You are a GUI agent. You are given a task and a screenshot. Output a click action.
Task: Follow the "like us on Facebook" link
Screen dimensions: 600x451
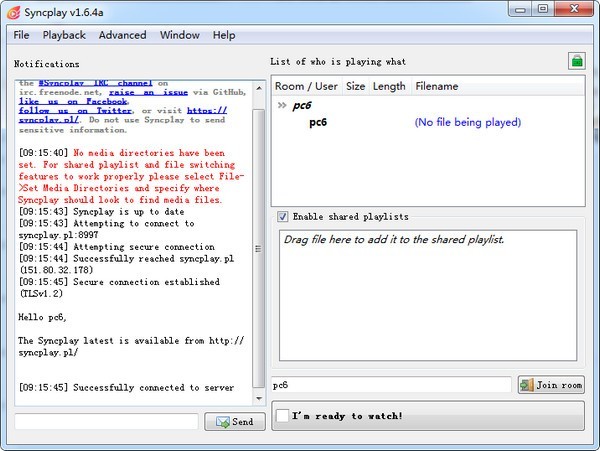click(x=73, y=101)
